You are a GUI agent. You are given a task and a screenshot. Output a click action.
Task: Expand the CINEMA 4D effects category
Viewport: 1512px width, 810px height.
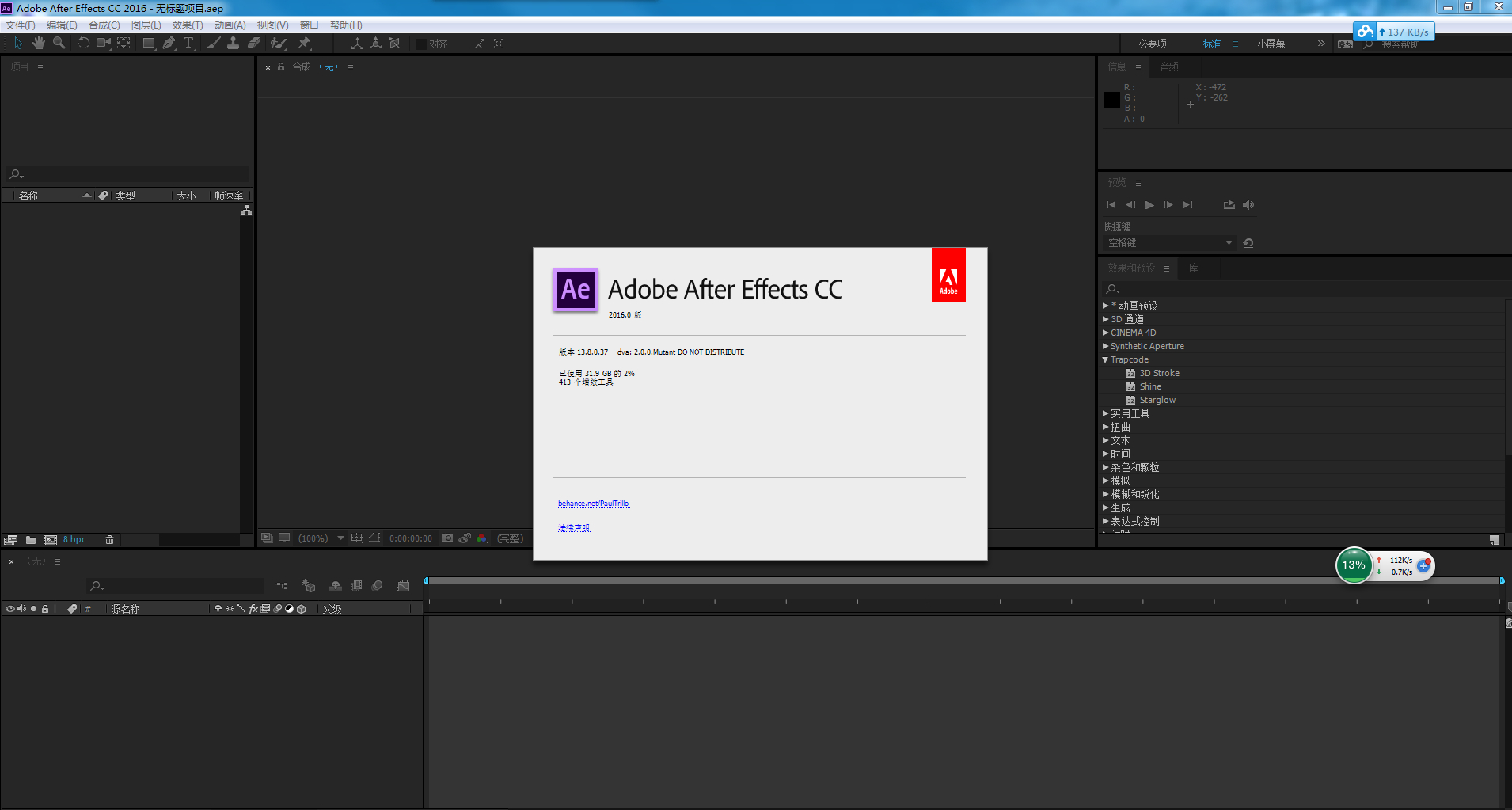[x=1106, y=333]
